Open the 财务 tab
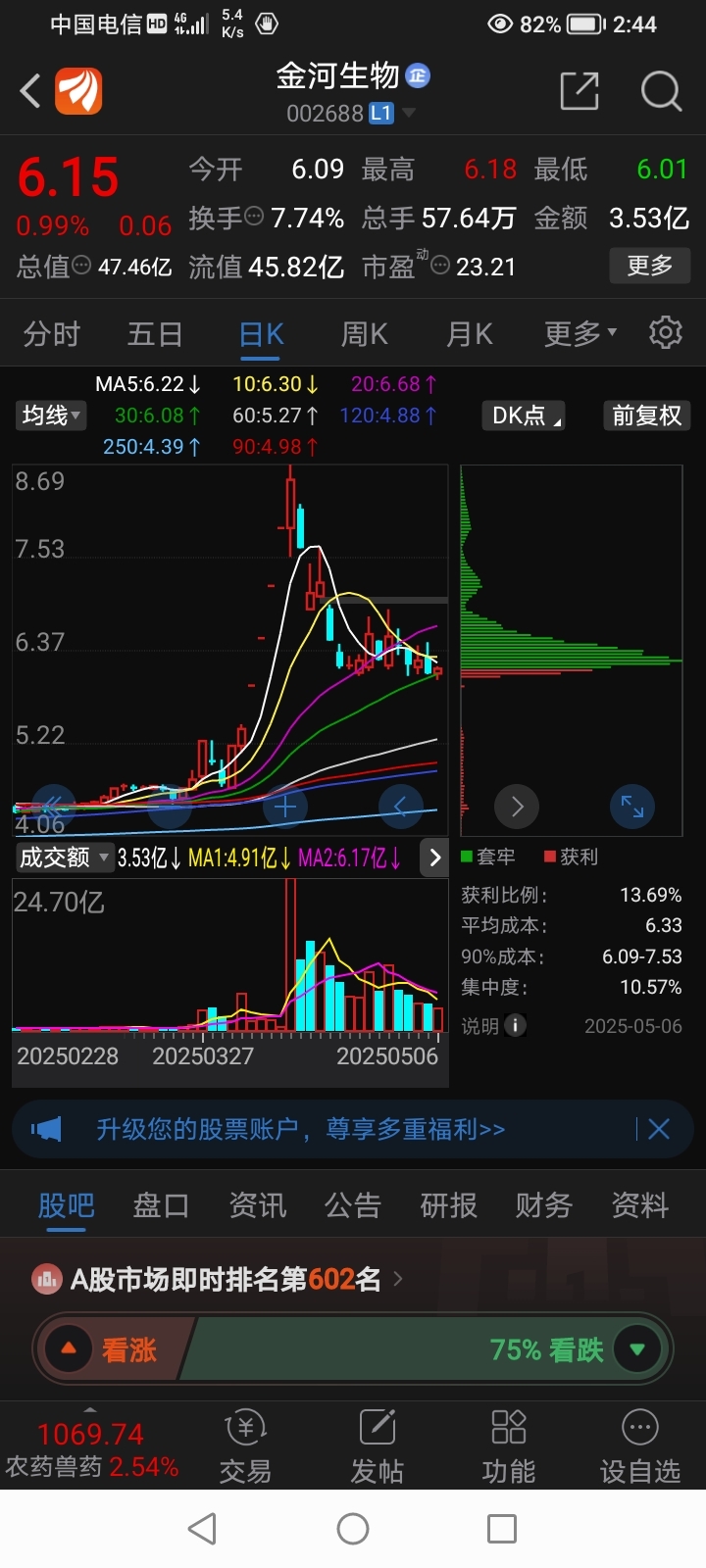 click(x=544, y=1205)
